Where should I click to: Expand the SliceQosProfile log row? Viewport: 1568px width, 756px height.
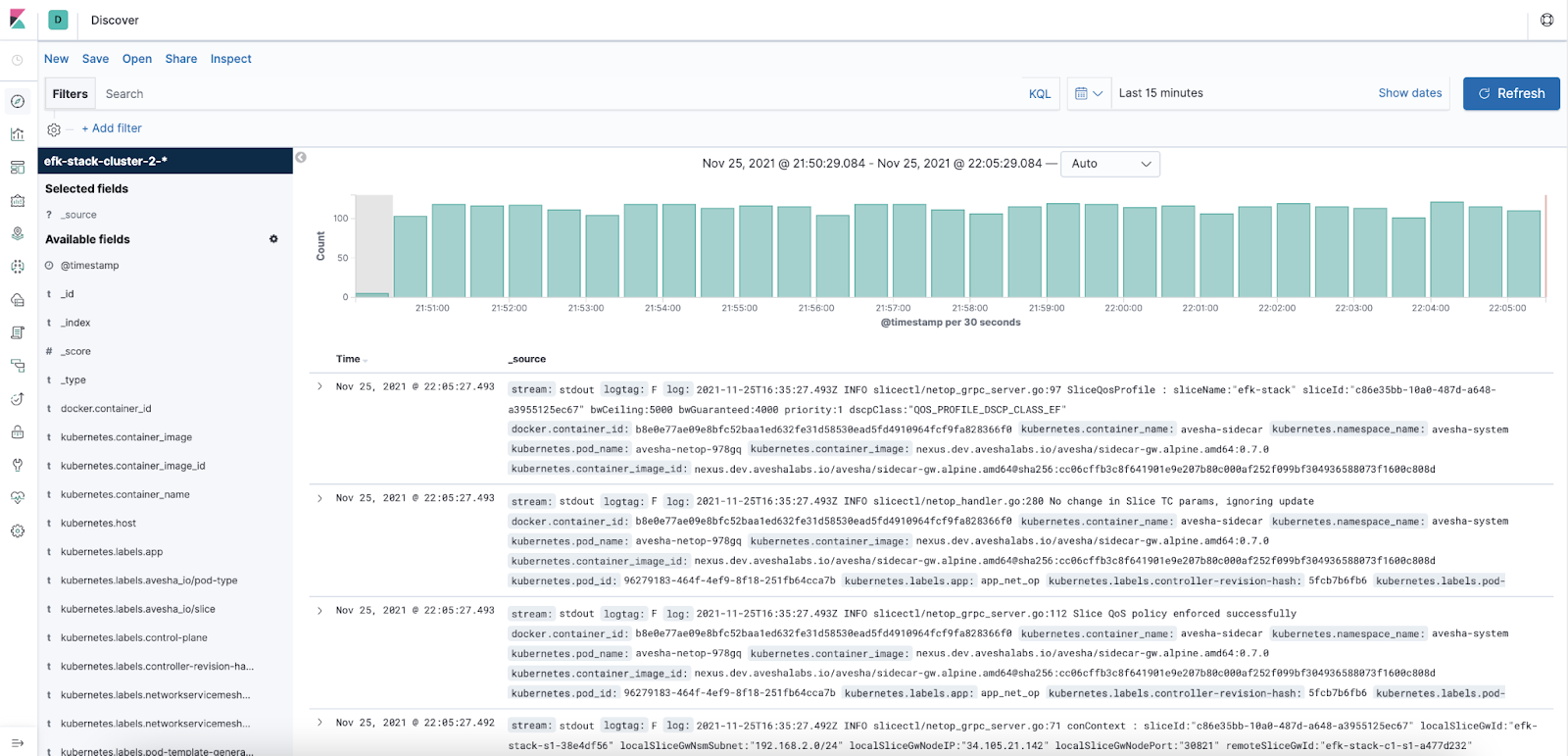click(x=319, y=386)
